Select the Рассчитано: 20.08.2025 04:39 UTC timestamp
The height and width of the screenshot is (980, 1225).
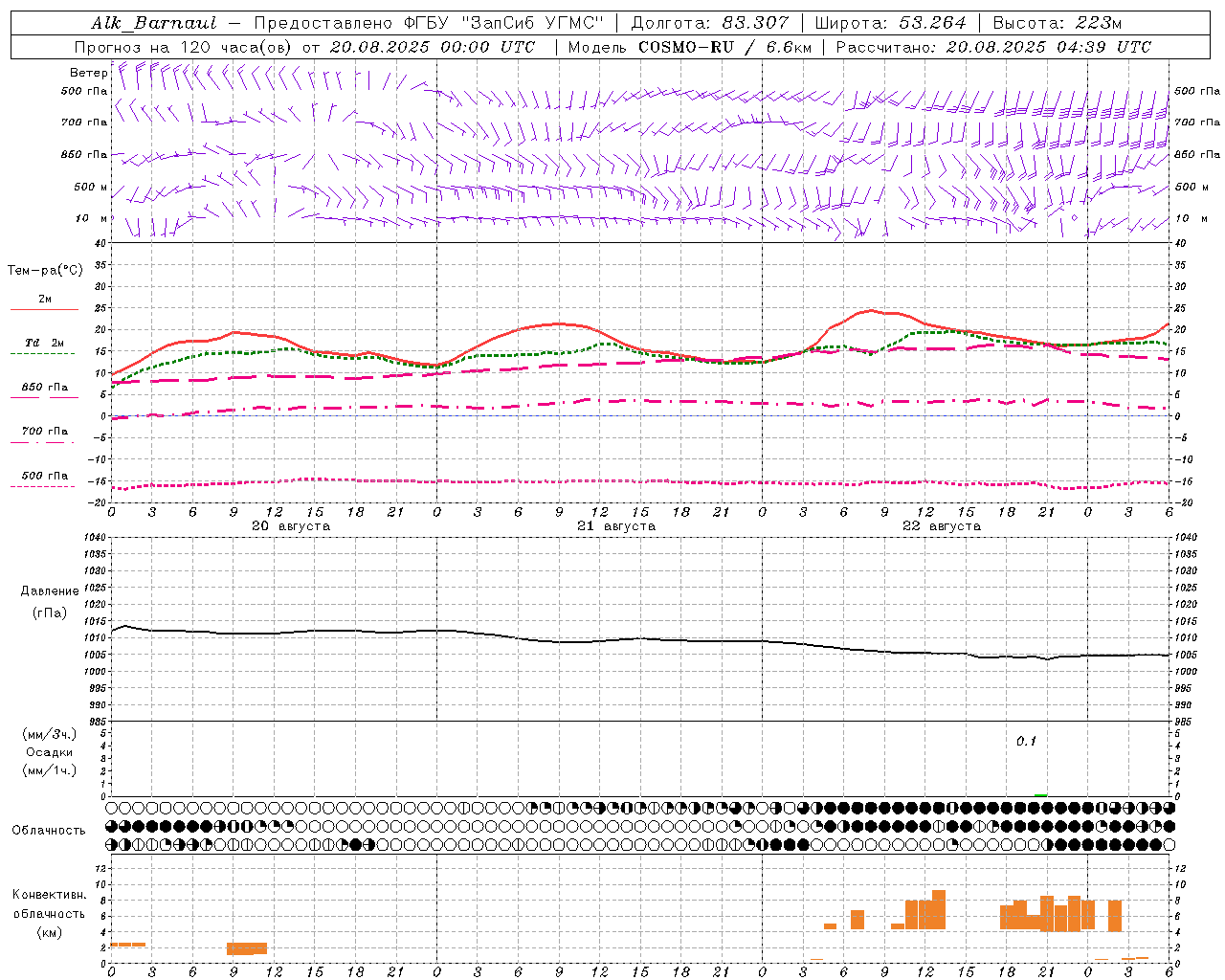(993, 47)
